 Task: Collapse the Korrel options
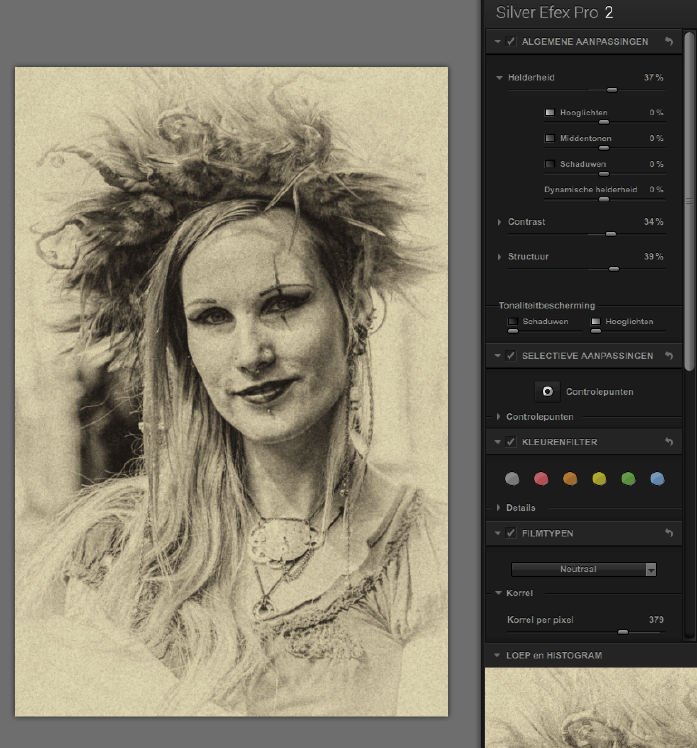pos(499,593)
